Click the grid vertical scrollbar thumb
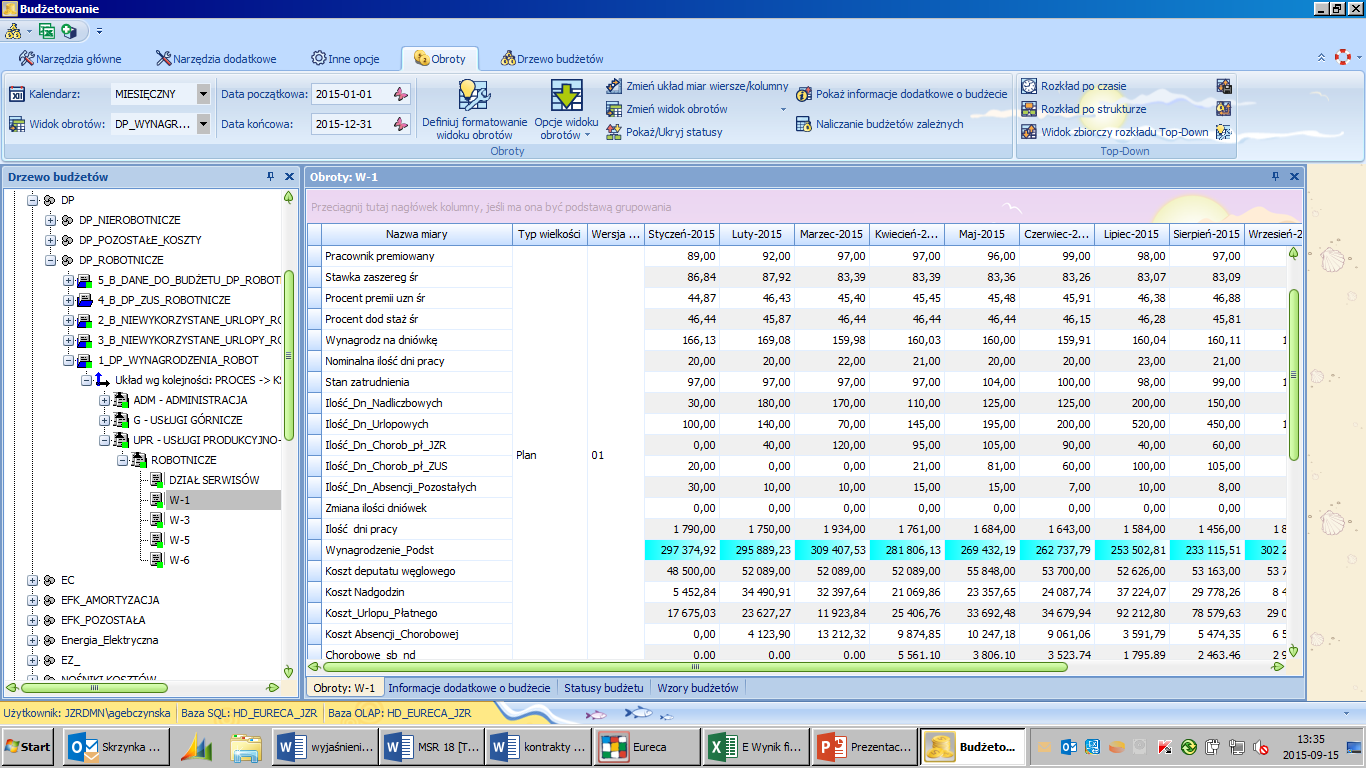The image size is (1366, 768). tap(1294, 375)
